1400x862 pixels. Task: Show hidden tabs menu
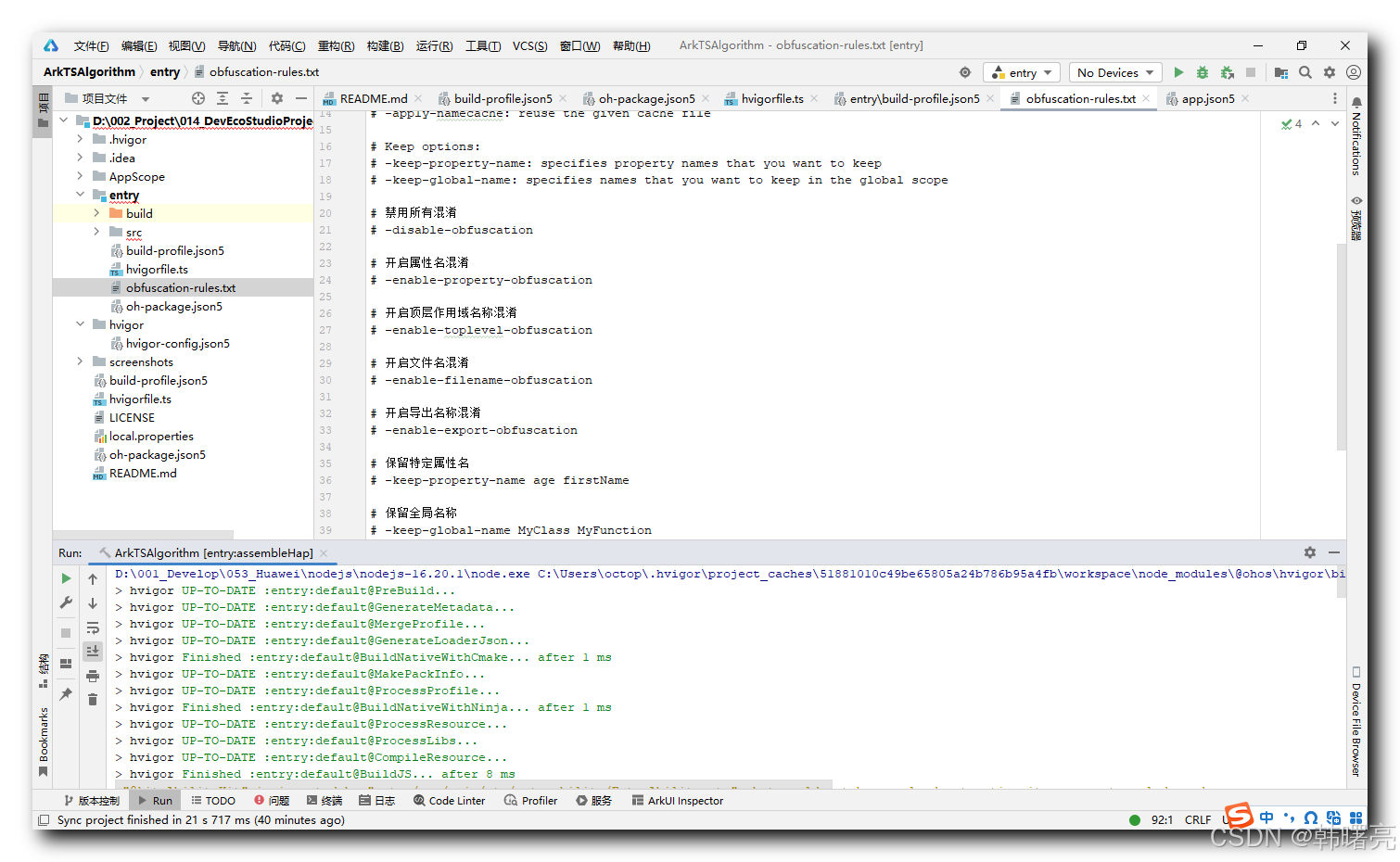click(x=1335, y=98)
